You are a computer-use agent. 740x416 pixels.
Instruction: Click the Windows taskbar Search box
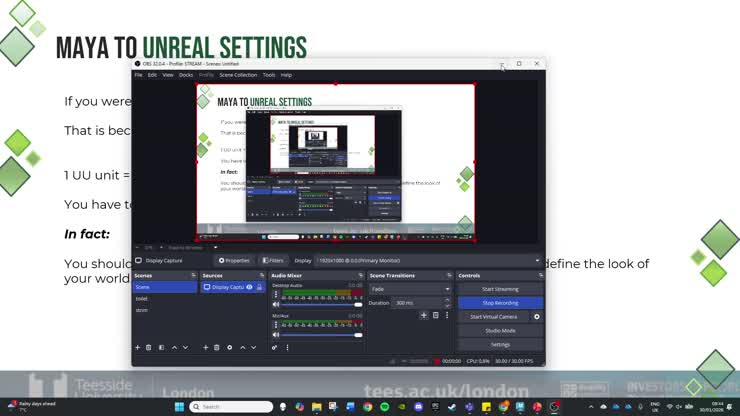[x=231, y=407]
